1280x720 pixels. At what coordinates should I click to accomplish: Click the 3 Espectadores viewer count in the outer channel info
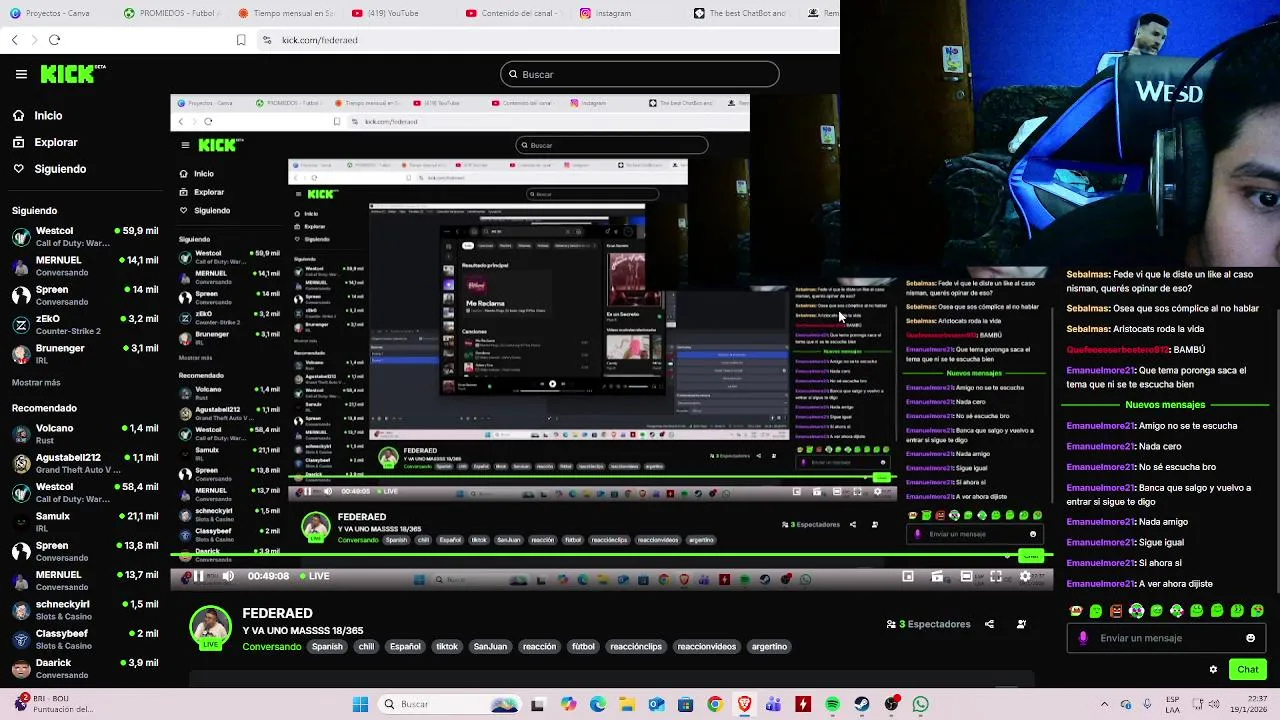point(929,624)
